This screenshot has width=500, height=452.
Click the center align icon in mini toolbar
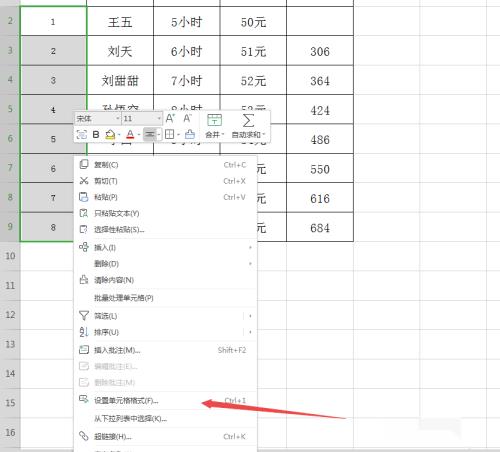[x=150, y=135]
